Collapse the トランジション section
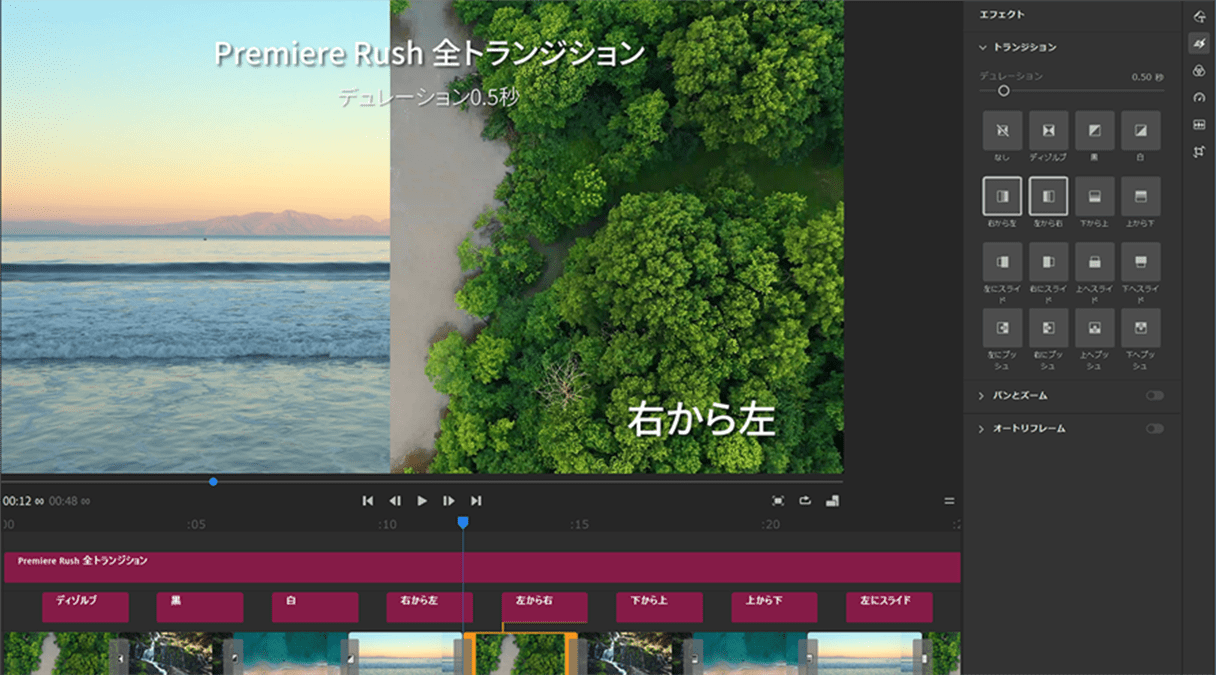The image size is (1216, 675). click(x=982, y=47)
